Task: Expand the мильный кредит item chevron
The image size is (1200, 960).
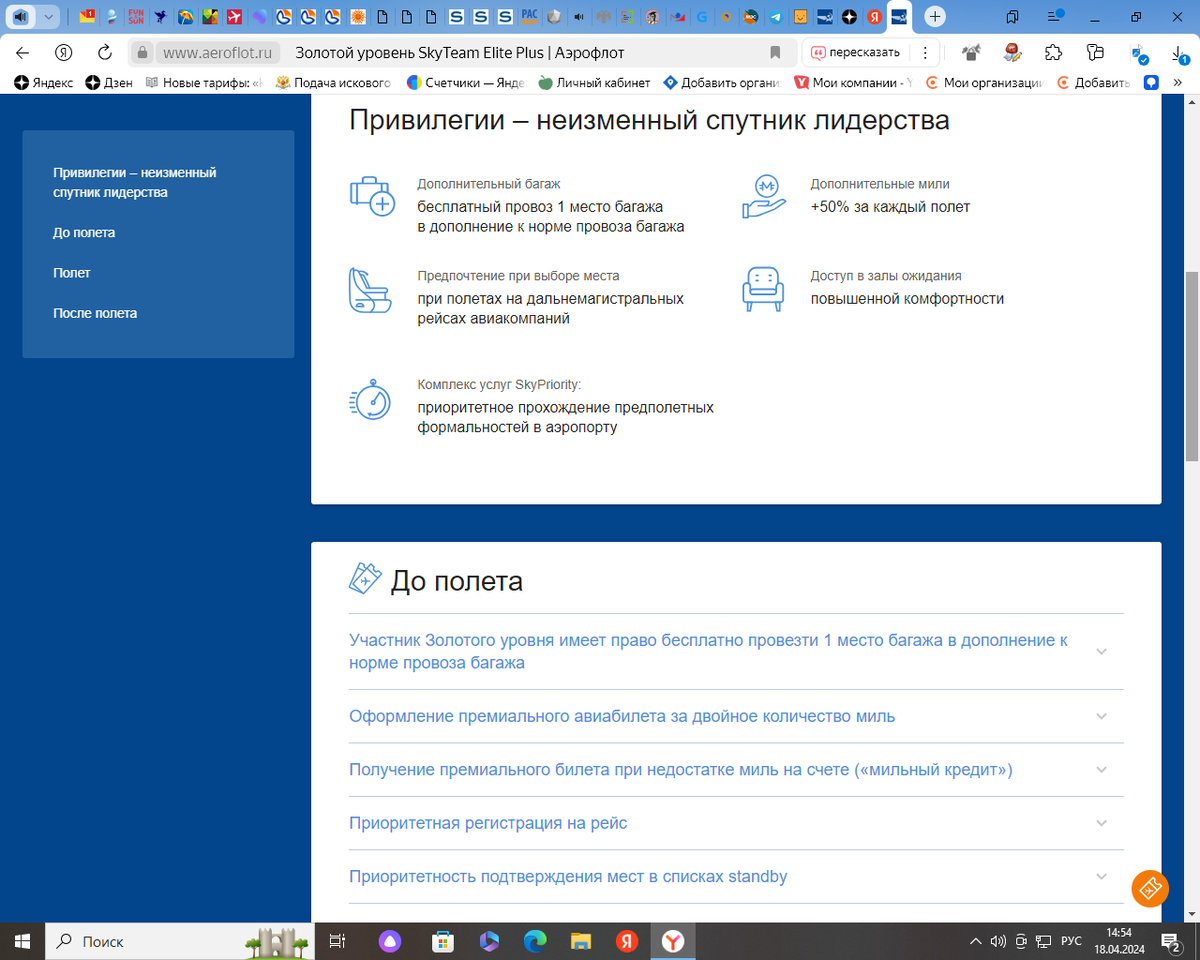Action: tap(1101, 770)
